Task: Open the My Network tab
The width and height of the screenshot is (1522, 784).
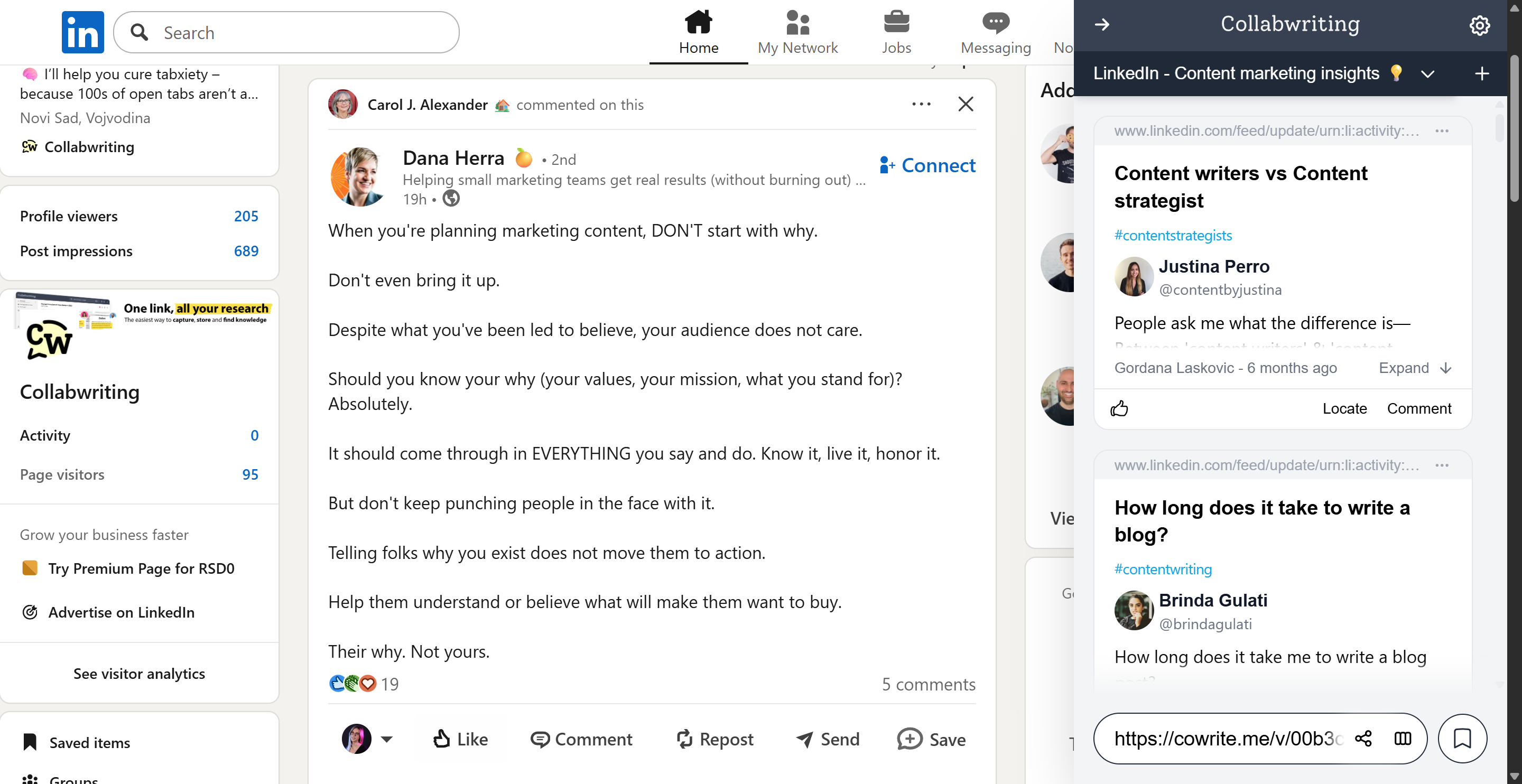Action: pos(797,33)
